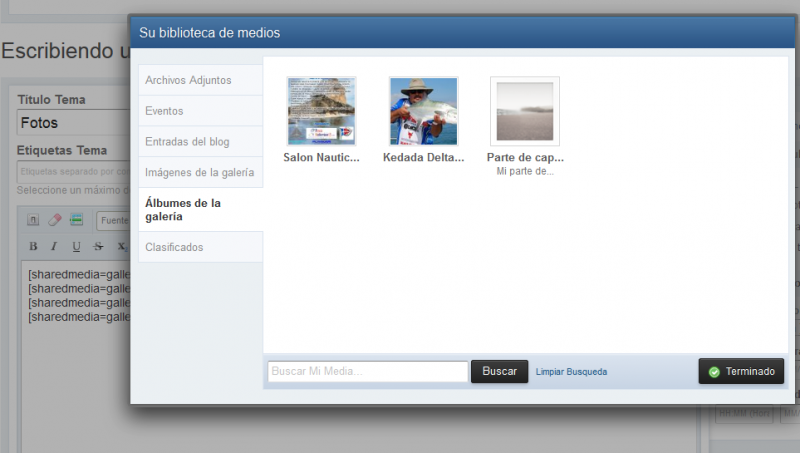The height and width of the screenshot is (453, 800).
Task: Click the Terminado button
Action: [x=741, y=371]
